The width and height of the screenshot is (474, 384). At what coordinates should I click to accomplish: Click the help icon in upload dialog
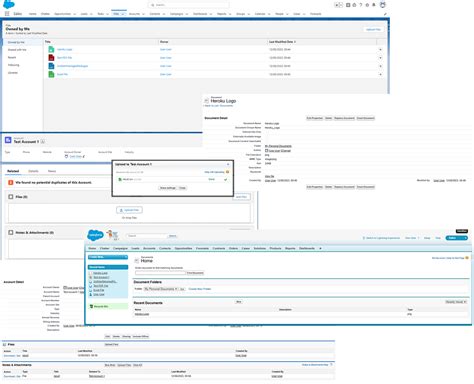point(228,172)
